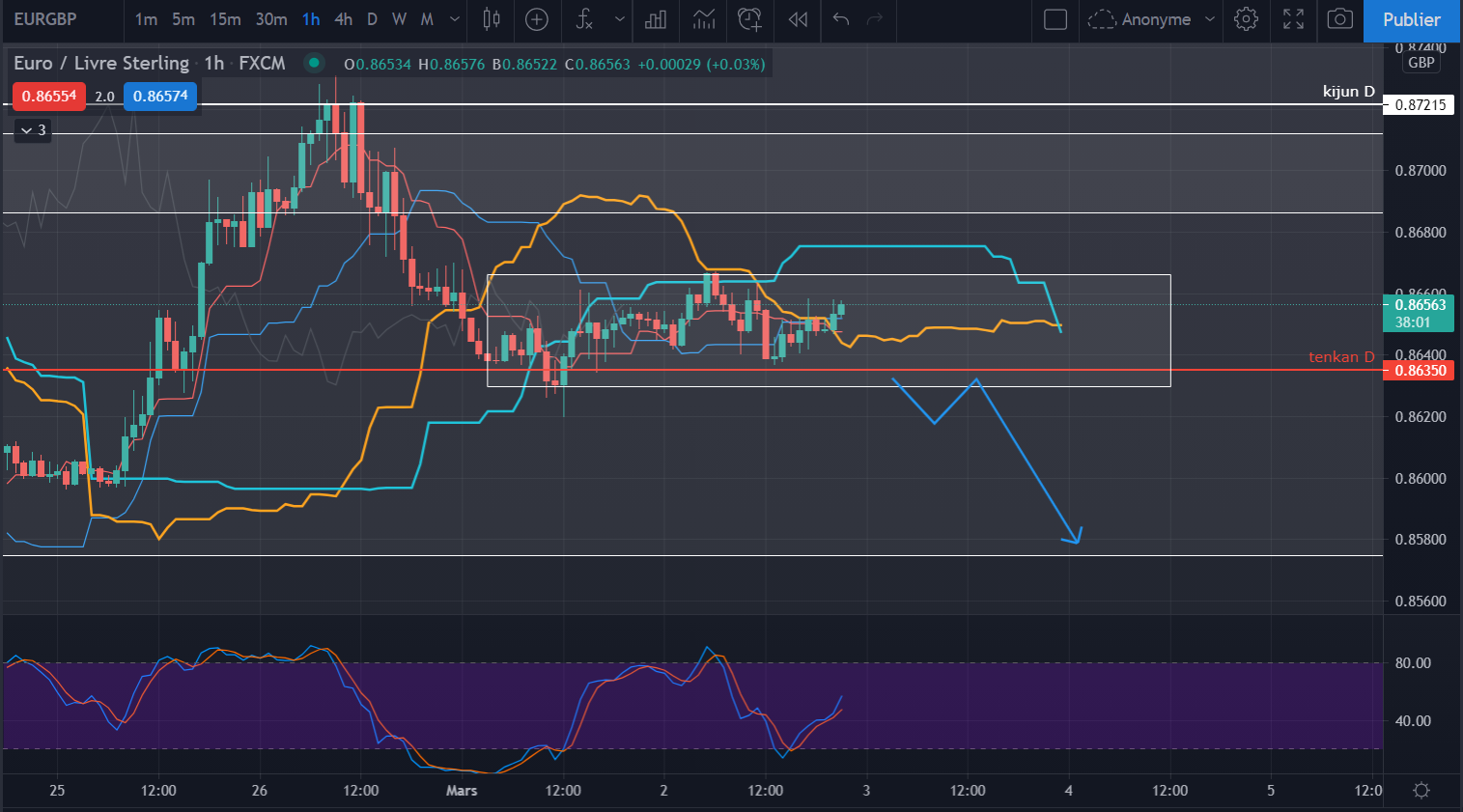Open the candlestick chart style selector
Image resolution: width=1463 pixels, height=812 pixels.
[492, 19]
